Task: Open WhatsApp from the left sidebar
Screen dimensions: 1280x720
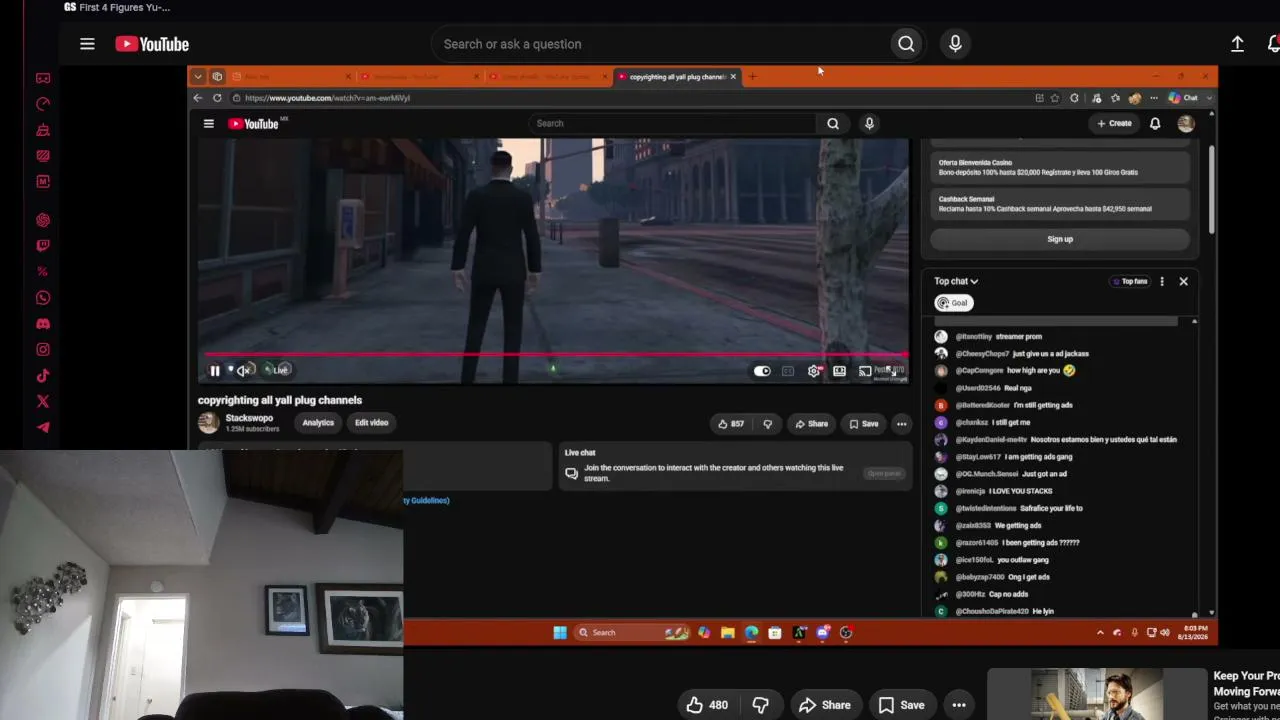Action: point(43,298)
